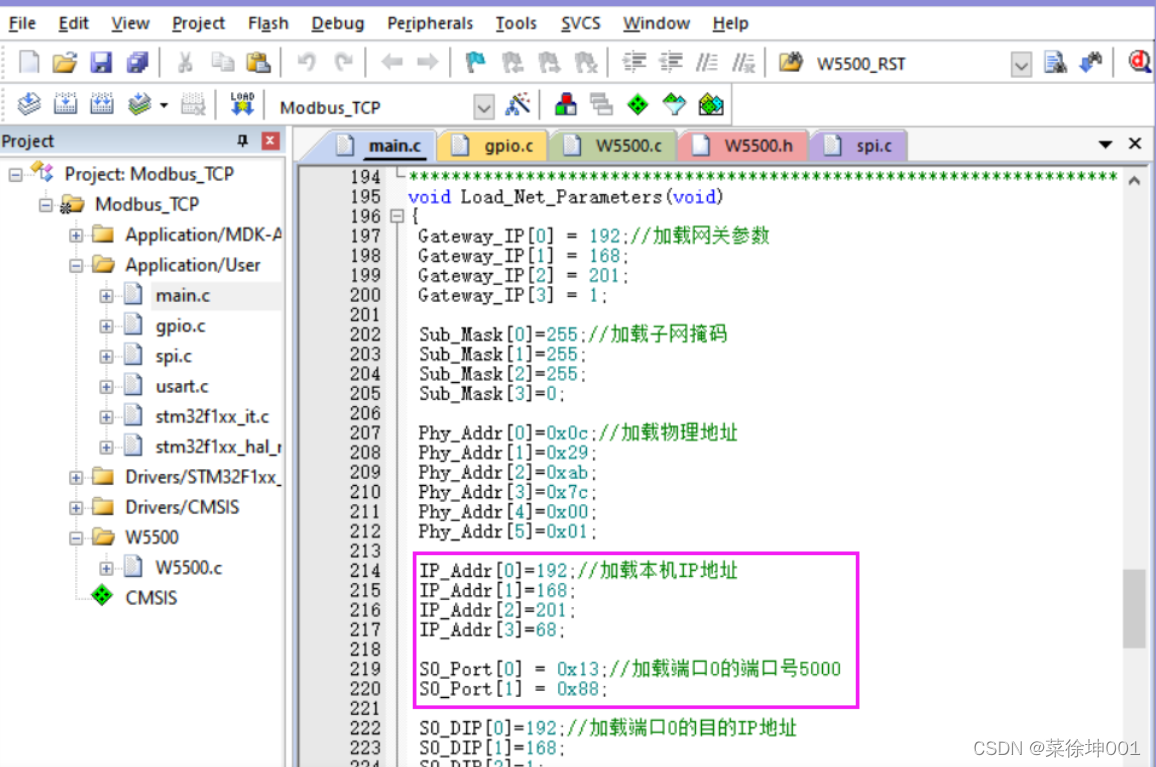Expand the Application/MDK-A group

point(76,235)
